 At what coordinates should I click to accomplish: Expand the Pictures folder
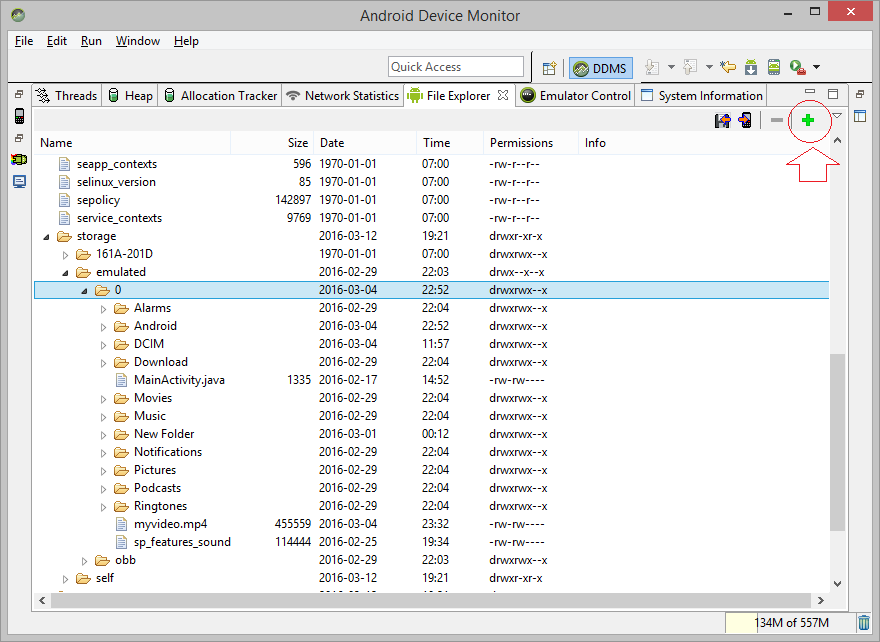point(104,471)
